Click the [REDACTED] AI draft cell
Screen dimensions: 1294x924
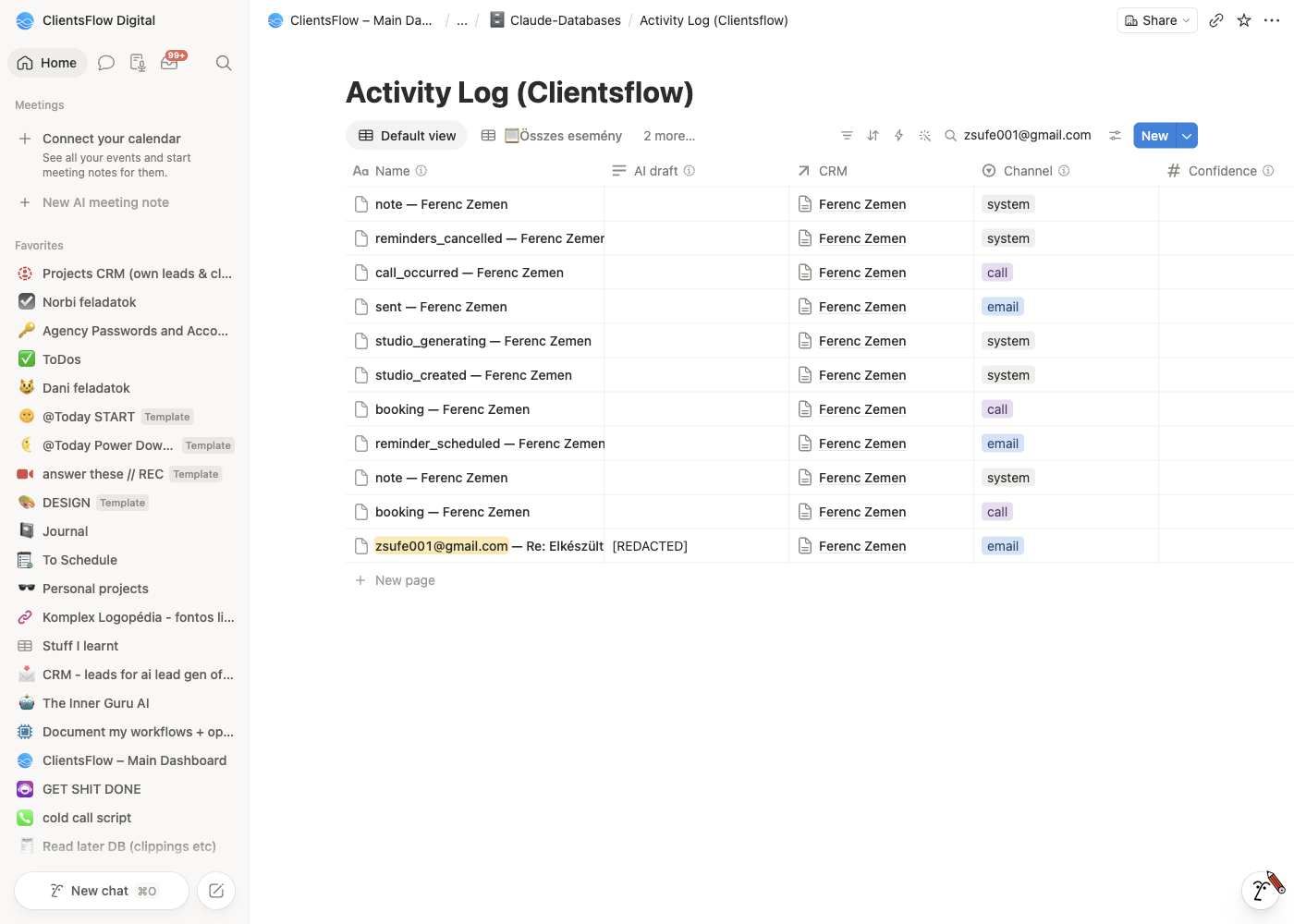pyautogui.click(x=696, y=546)
